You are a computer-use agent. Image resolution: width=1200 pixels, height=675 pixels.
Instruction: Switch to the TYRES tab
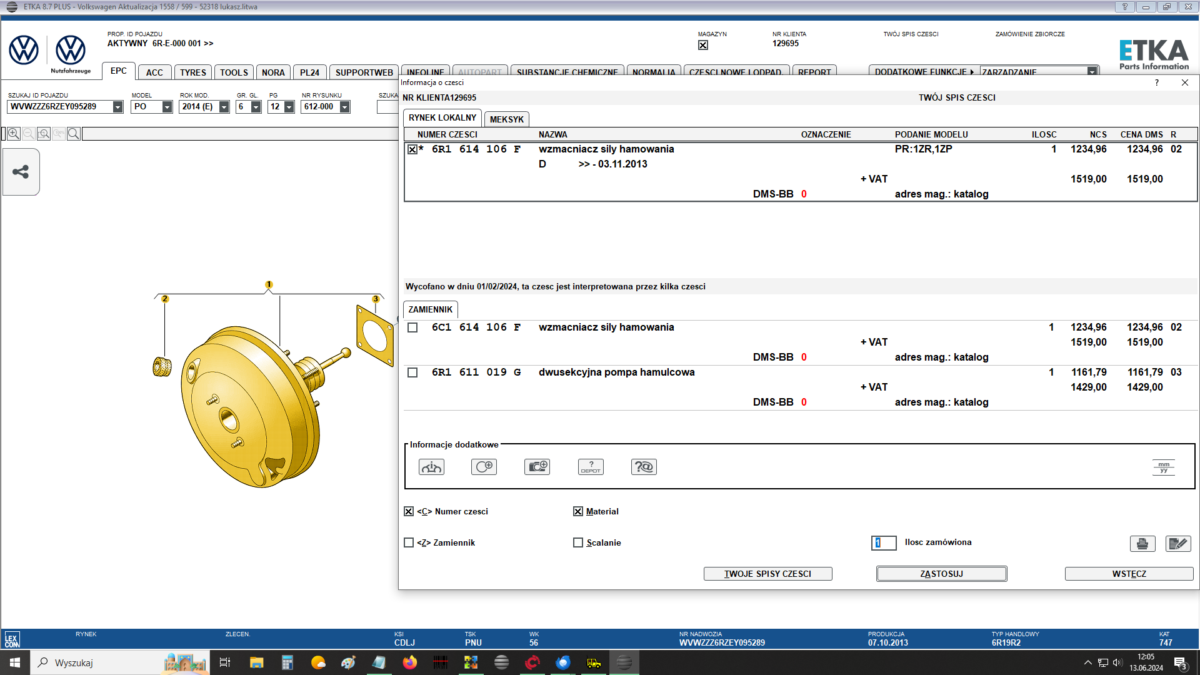click(x=193, y=72)
